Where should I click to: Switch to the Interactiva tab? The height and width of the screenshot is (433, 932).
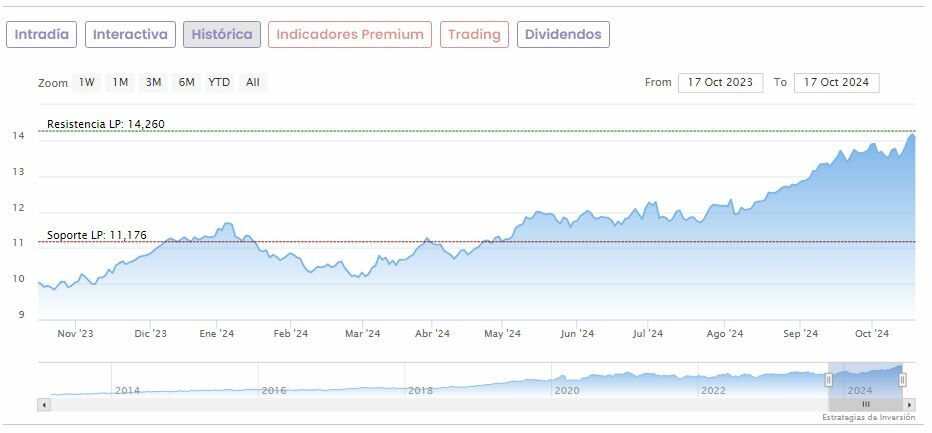[130, 35]
